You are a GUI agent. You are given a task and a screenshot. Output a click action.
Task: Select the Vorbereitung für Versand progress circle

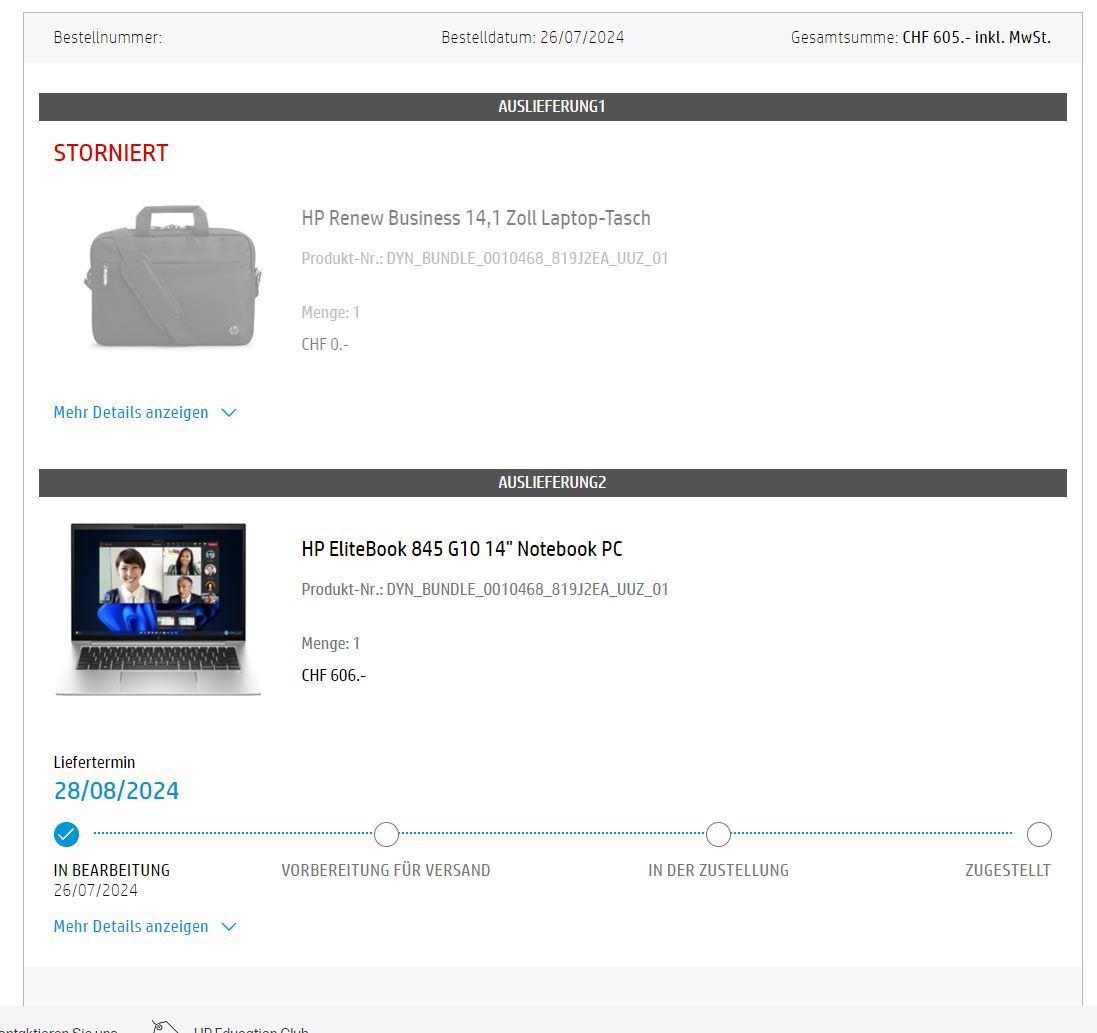386,833
